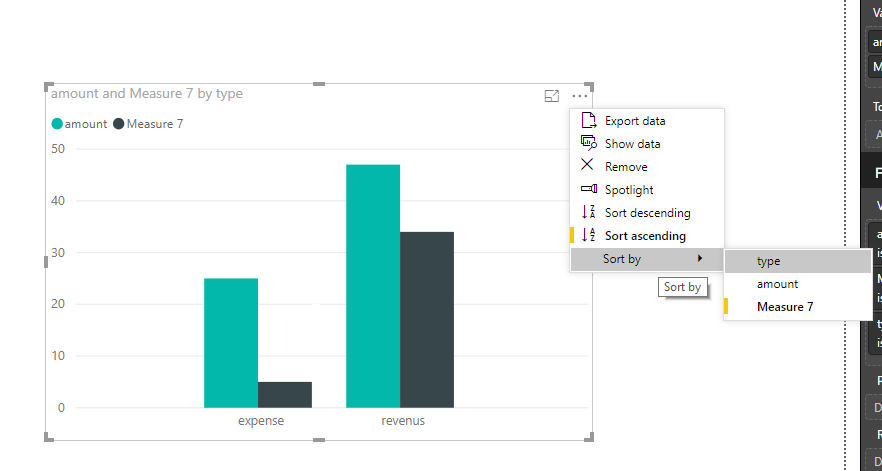Choose Show data menu entry
882x471 pixels.
647,144
